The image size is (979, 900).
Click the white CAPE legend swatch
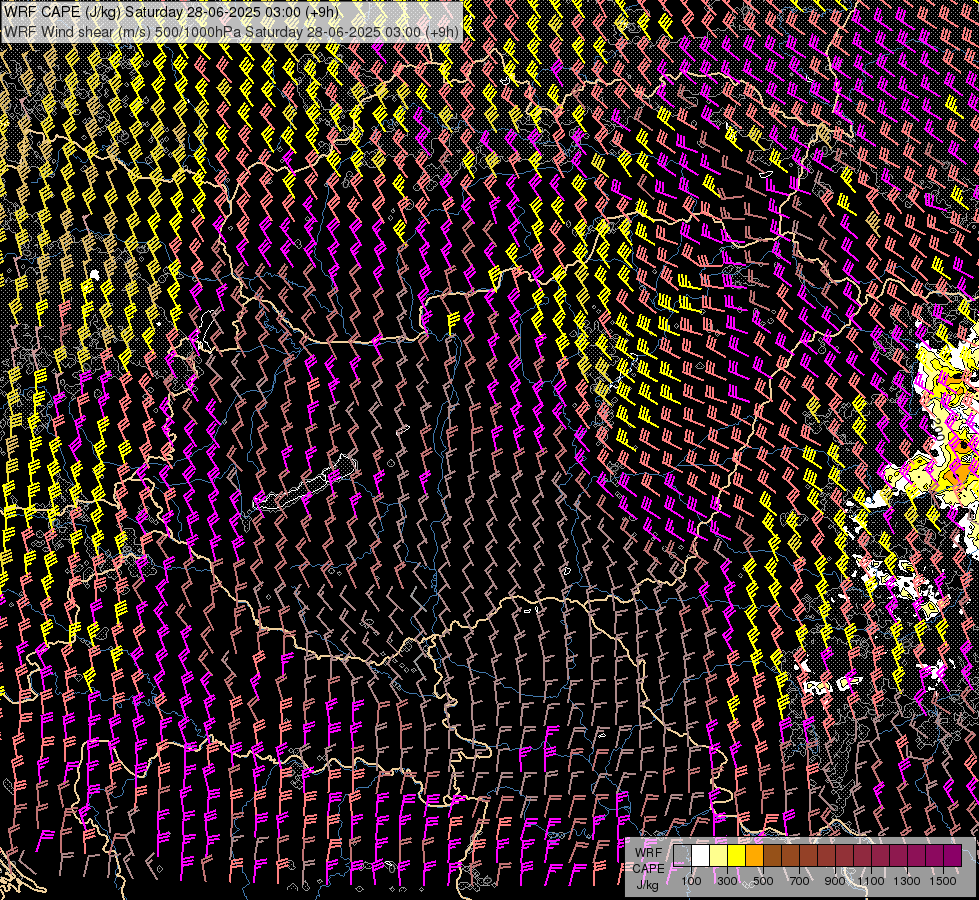pyautogui.click(x=701, y=856)
